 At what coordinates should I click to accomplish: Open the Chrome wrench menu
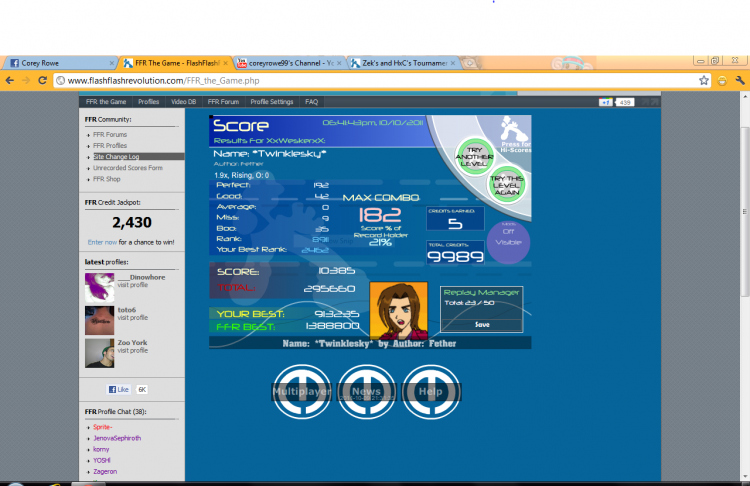[x=740, y=80]
